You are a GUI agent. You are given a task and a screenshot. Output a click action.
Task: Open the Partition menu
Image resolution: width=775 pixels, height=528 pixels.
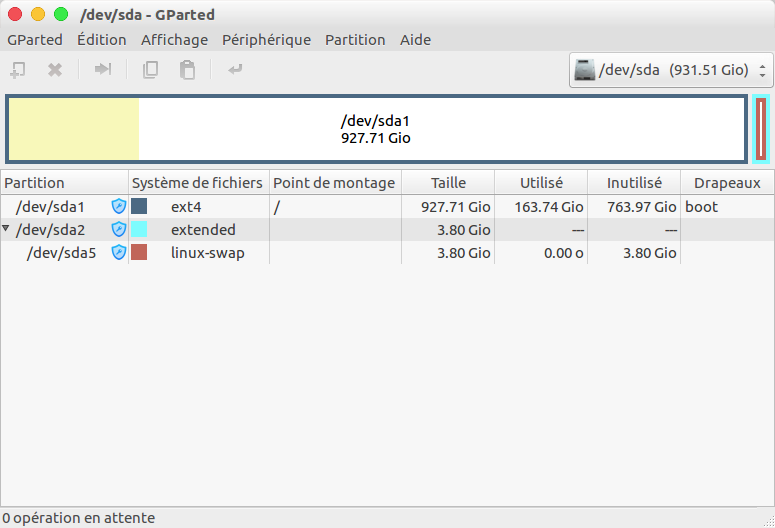tap(355, 40)
